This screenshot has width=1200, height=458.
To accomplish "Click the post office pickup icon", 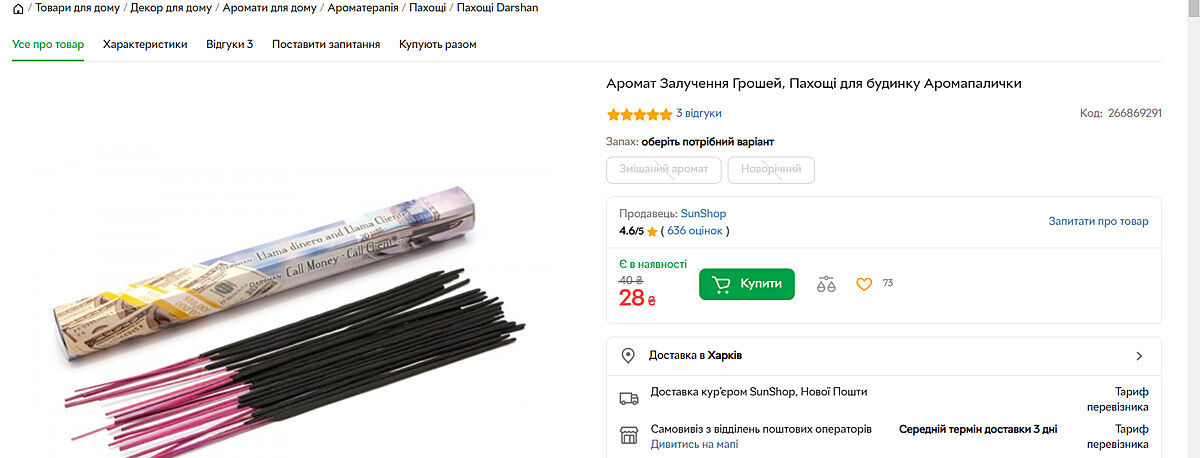I will click(629, 435).
